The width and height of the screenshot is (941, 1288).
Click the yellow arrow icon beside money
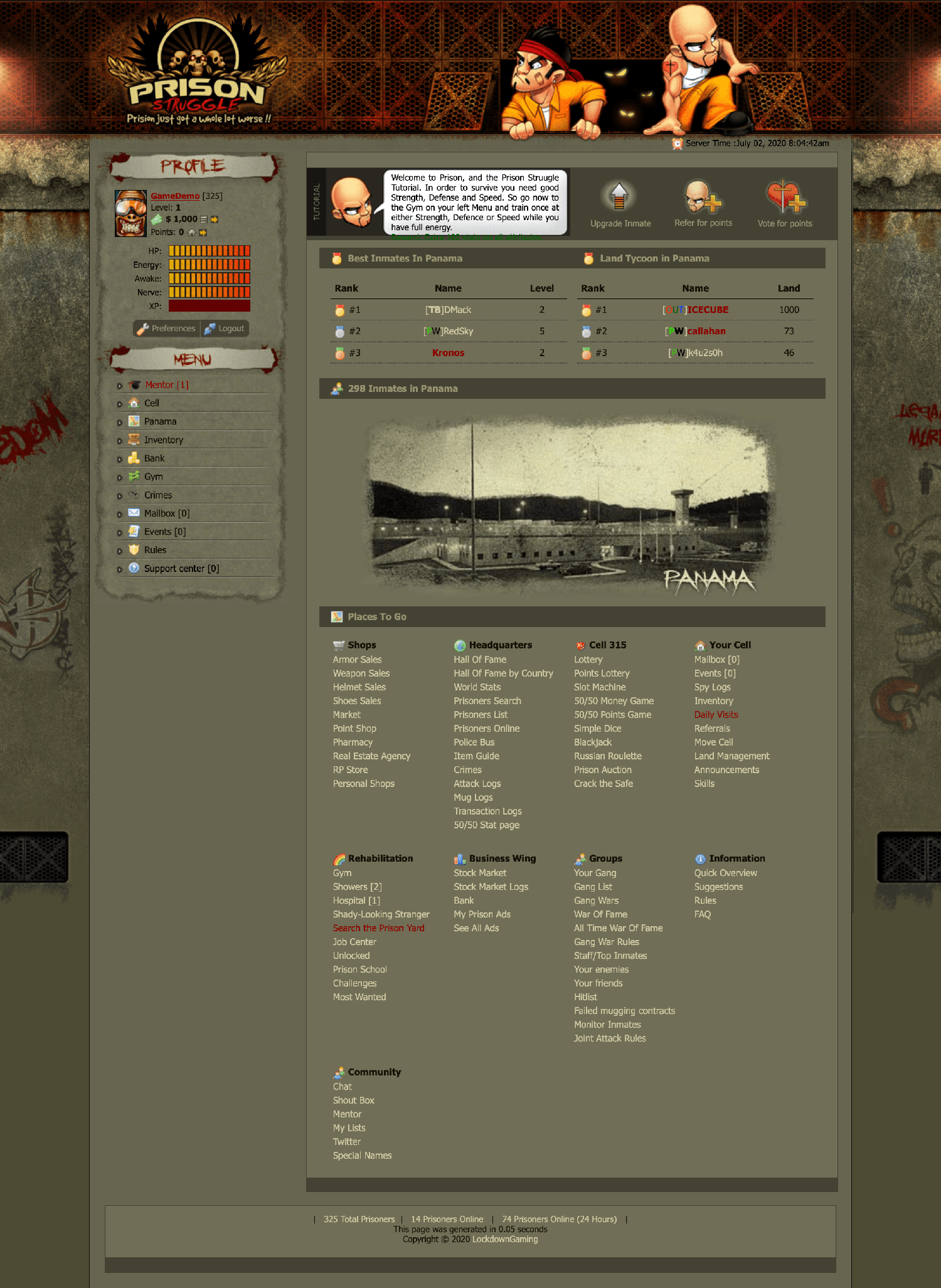pyautogui.click(x=215, y=219)
